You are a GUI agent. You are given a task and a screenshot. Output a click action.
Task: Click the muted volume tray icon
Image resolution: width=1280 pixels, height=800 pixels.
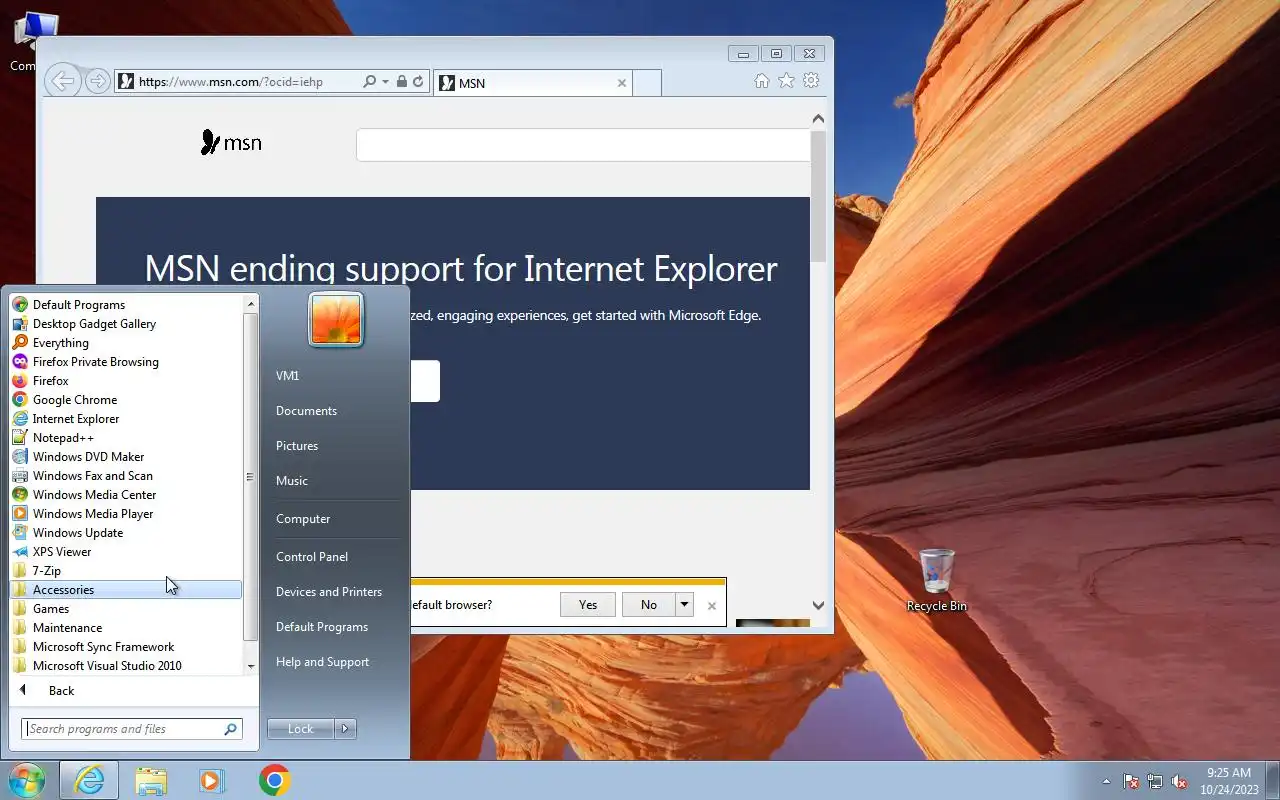(x=1179, y=782)
